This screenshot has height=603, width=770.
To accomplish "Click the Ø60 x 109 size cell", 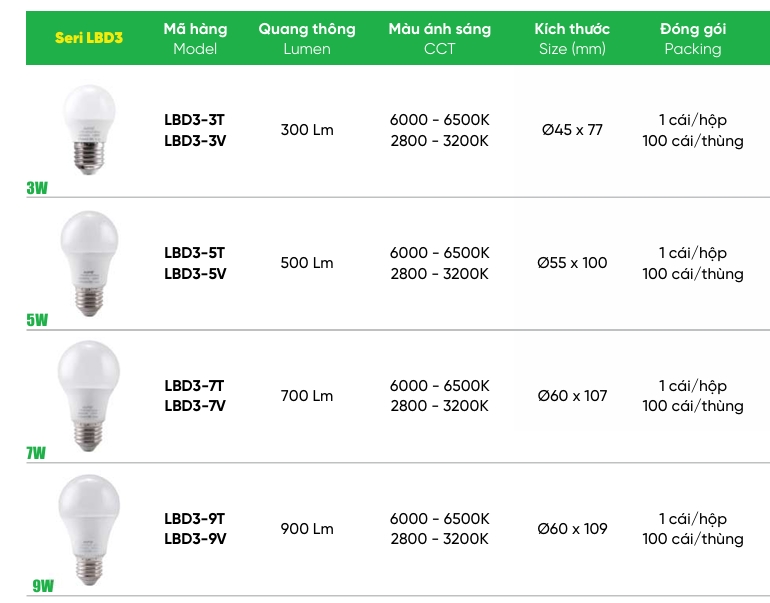I will [572, 528].
